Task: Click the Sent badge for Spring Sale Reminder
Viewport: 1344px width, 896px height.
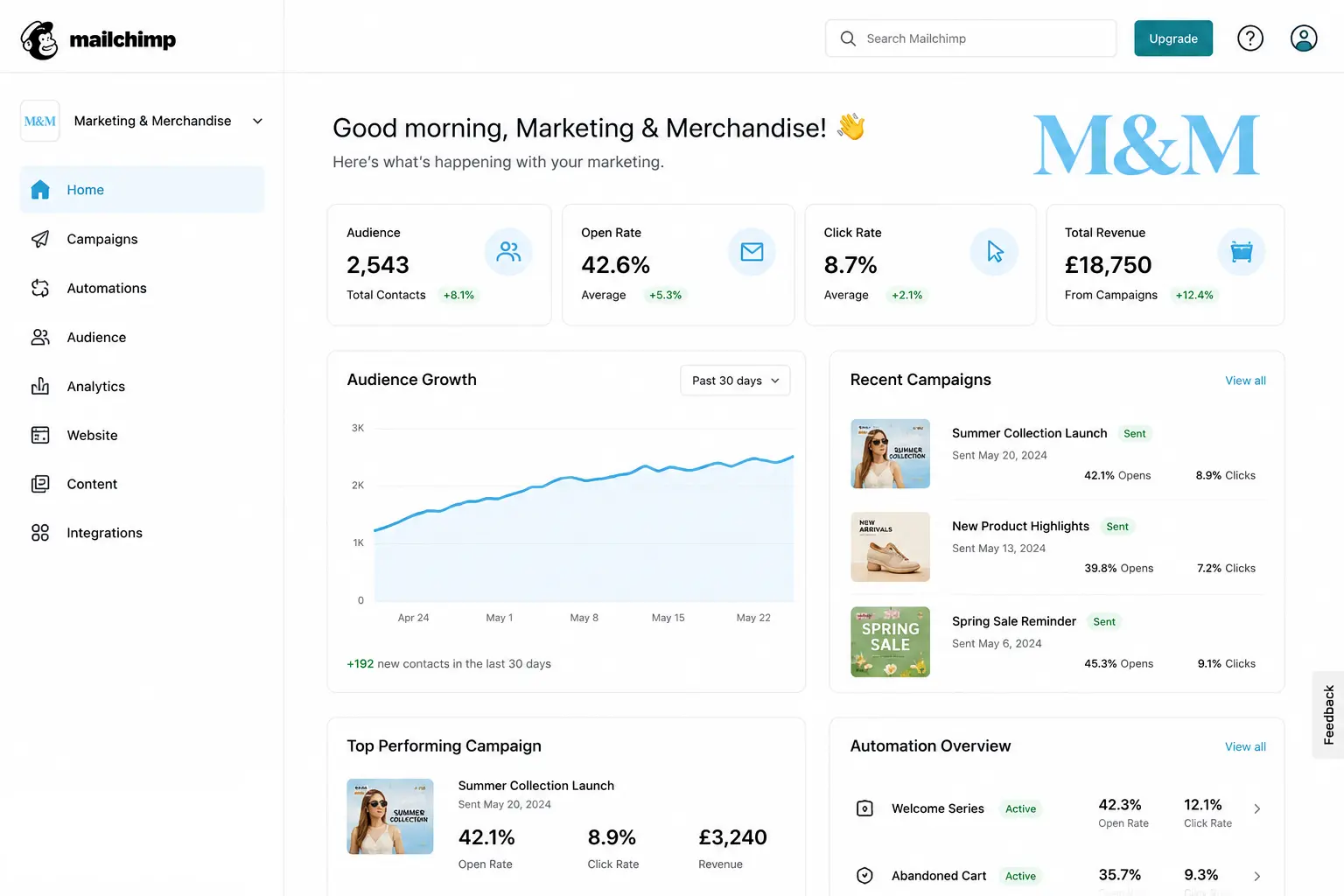Action: pos(1104,621)
